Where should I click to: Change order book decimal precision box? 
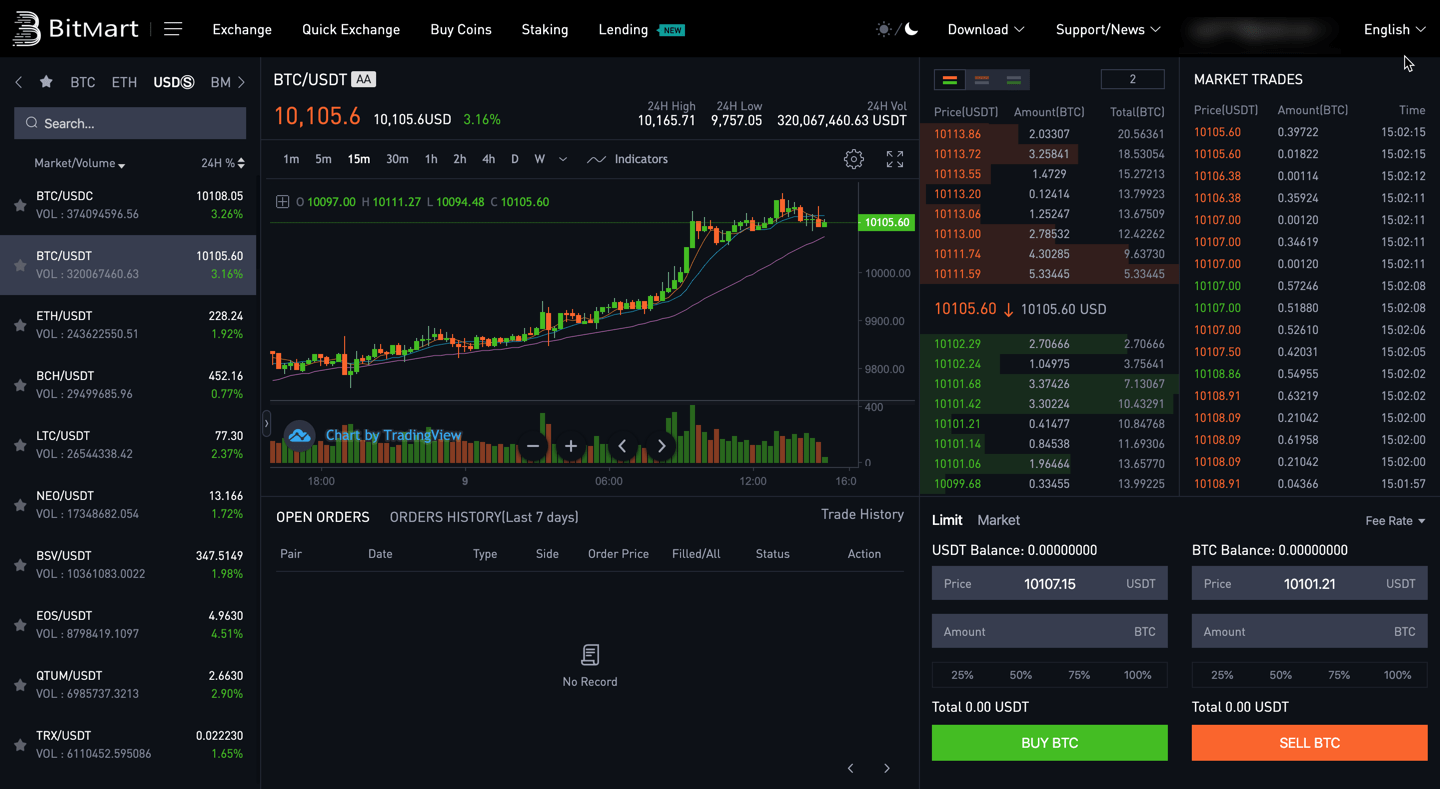point(1132,79)
